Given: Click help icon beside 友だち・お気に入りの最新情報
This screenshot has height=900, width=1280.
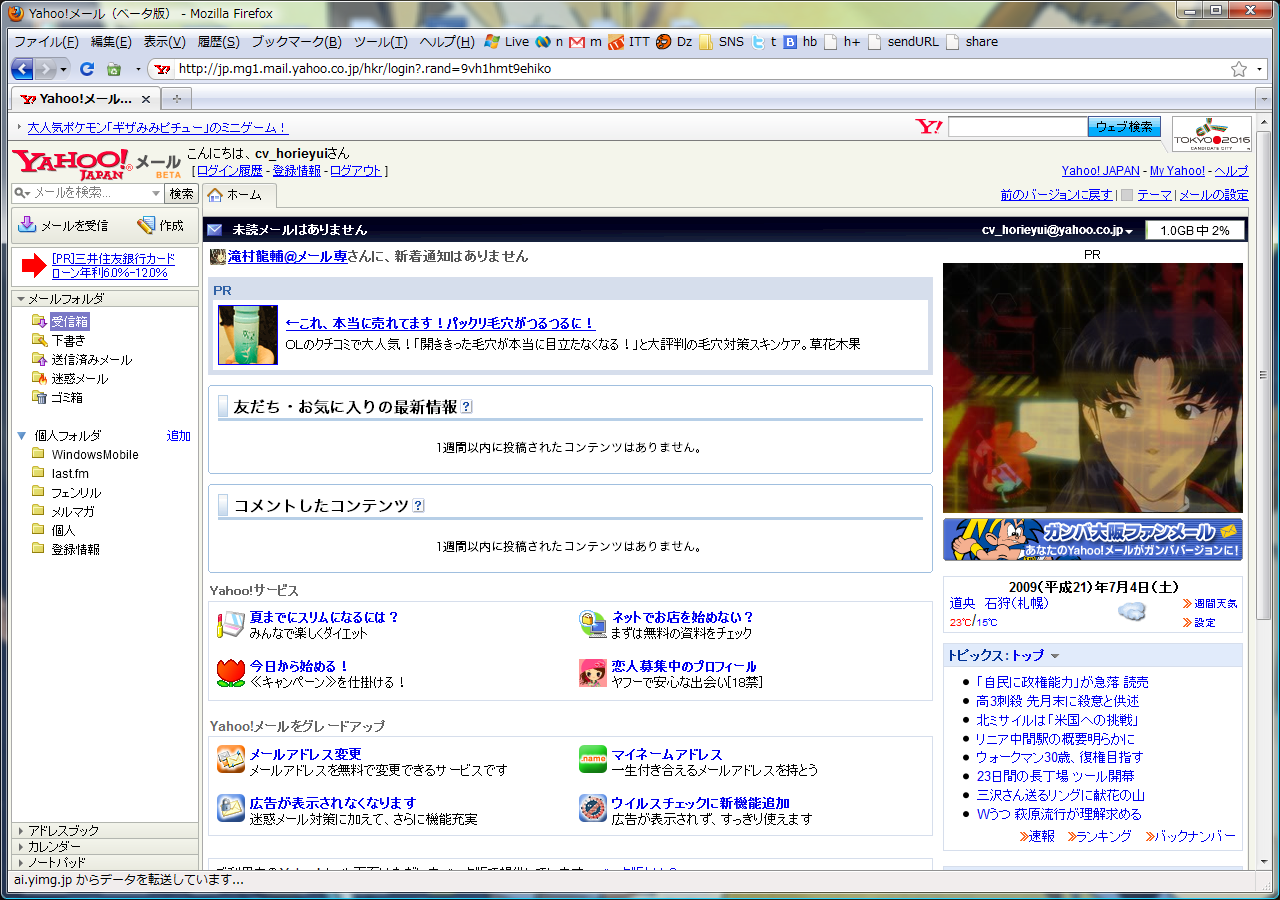Looking at the screenshot, I should (x=467, y=407).
